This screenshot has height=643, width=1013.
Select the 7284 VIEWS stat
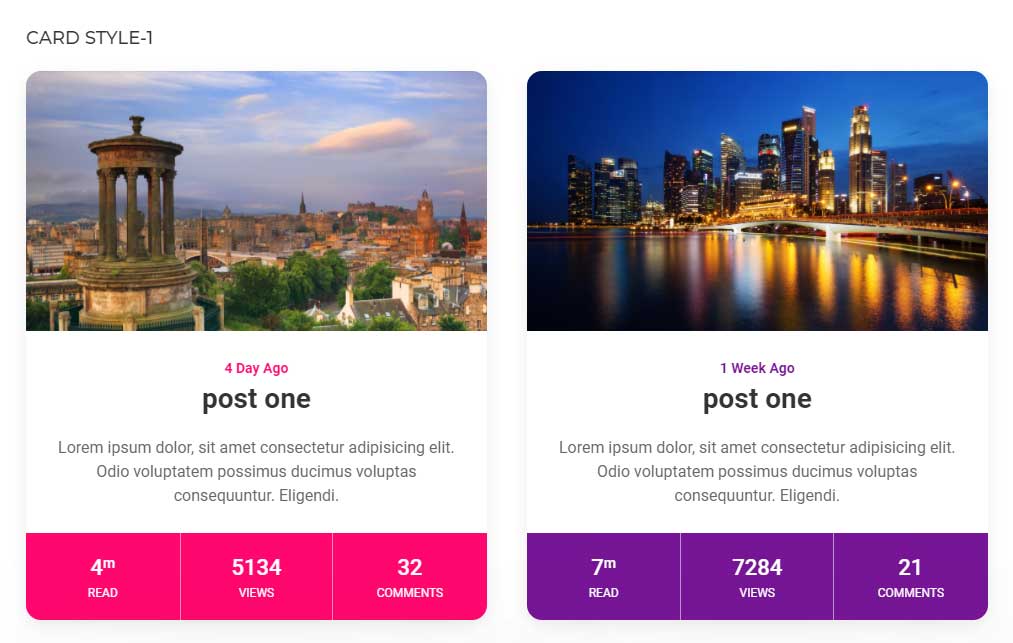click(x=757, y=576)
